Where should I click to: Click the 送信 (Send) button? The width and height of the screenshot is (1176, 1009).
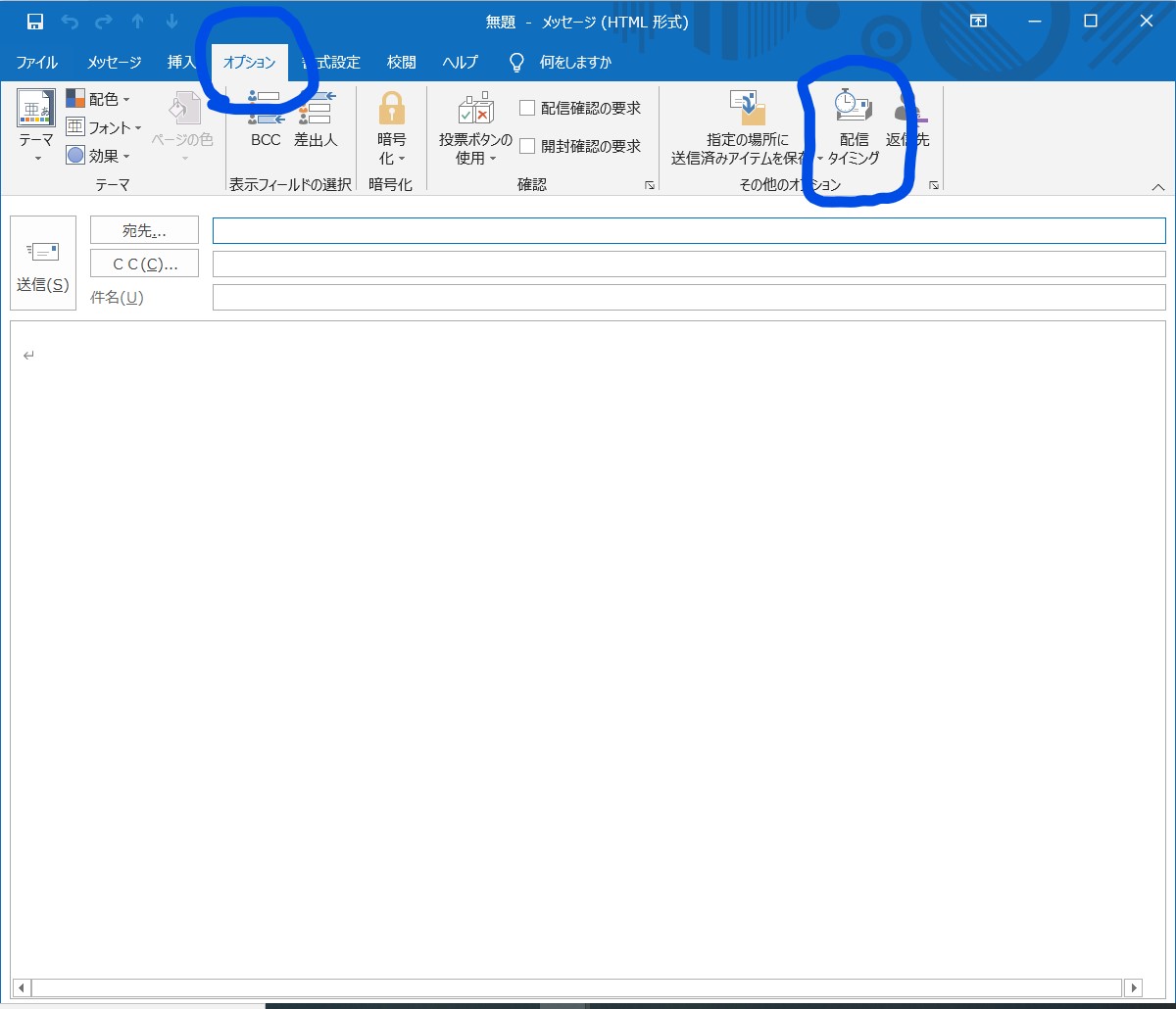42,263
